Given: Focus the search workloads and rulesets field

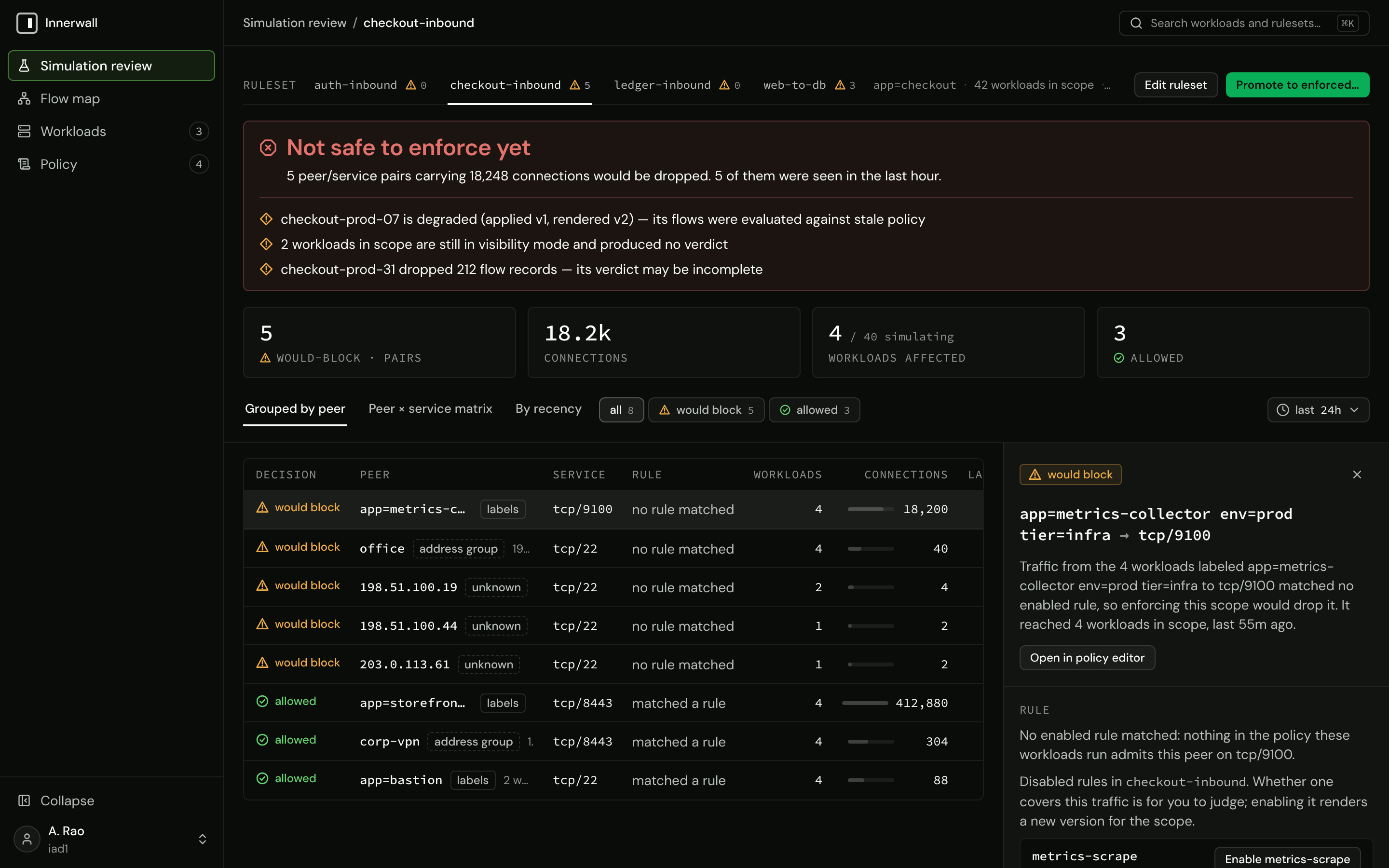Looking at the screenshot, I should tap(1244, 23).
